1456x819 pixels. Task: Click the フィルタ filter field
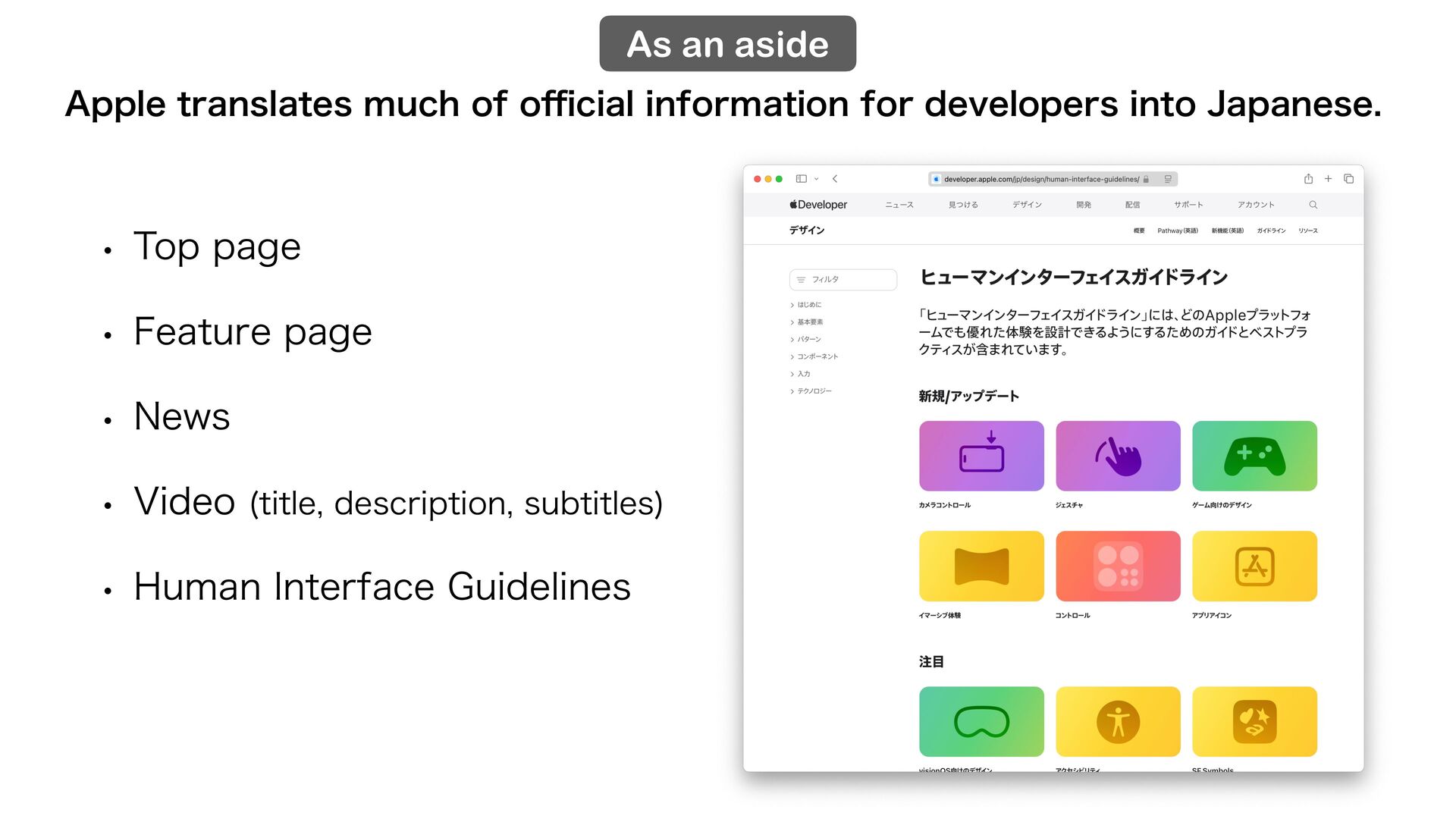tap(843, 280)
